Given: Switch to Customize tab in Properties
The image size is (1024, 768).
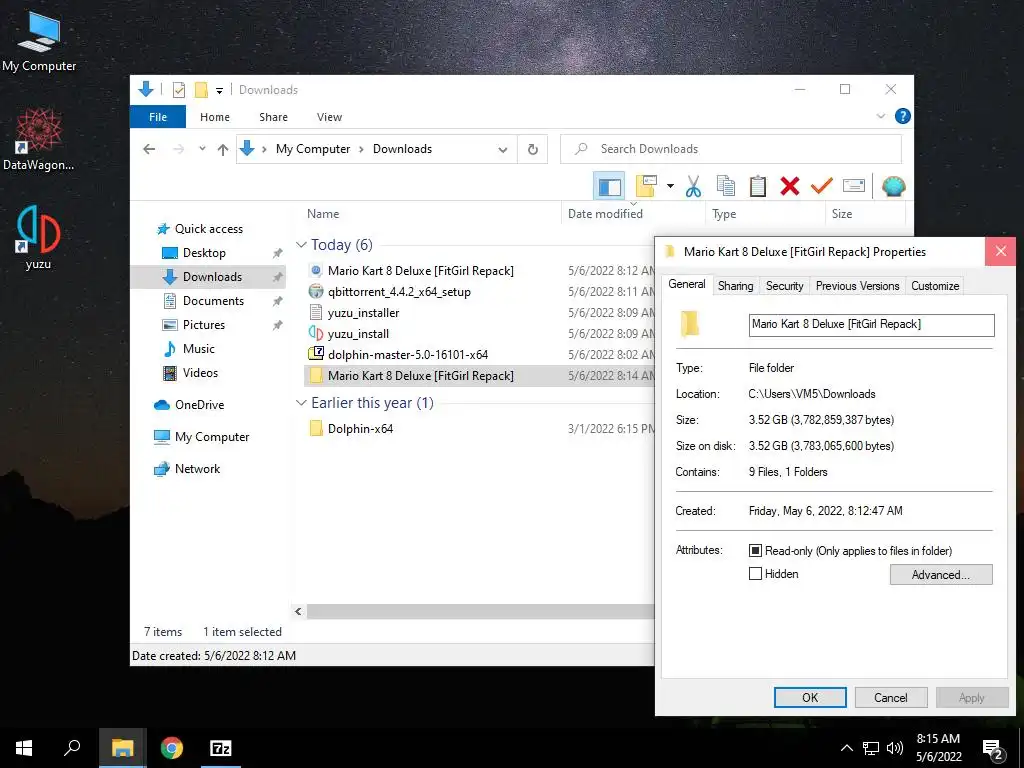Looking at the screenshot, I should pyautogui.click(x=935, y=285).
